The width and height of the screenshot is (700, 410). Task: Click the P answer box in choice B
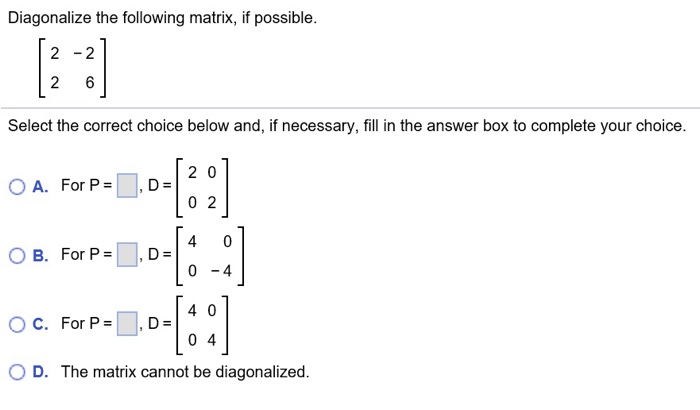click(127, 255)
